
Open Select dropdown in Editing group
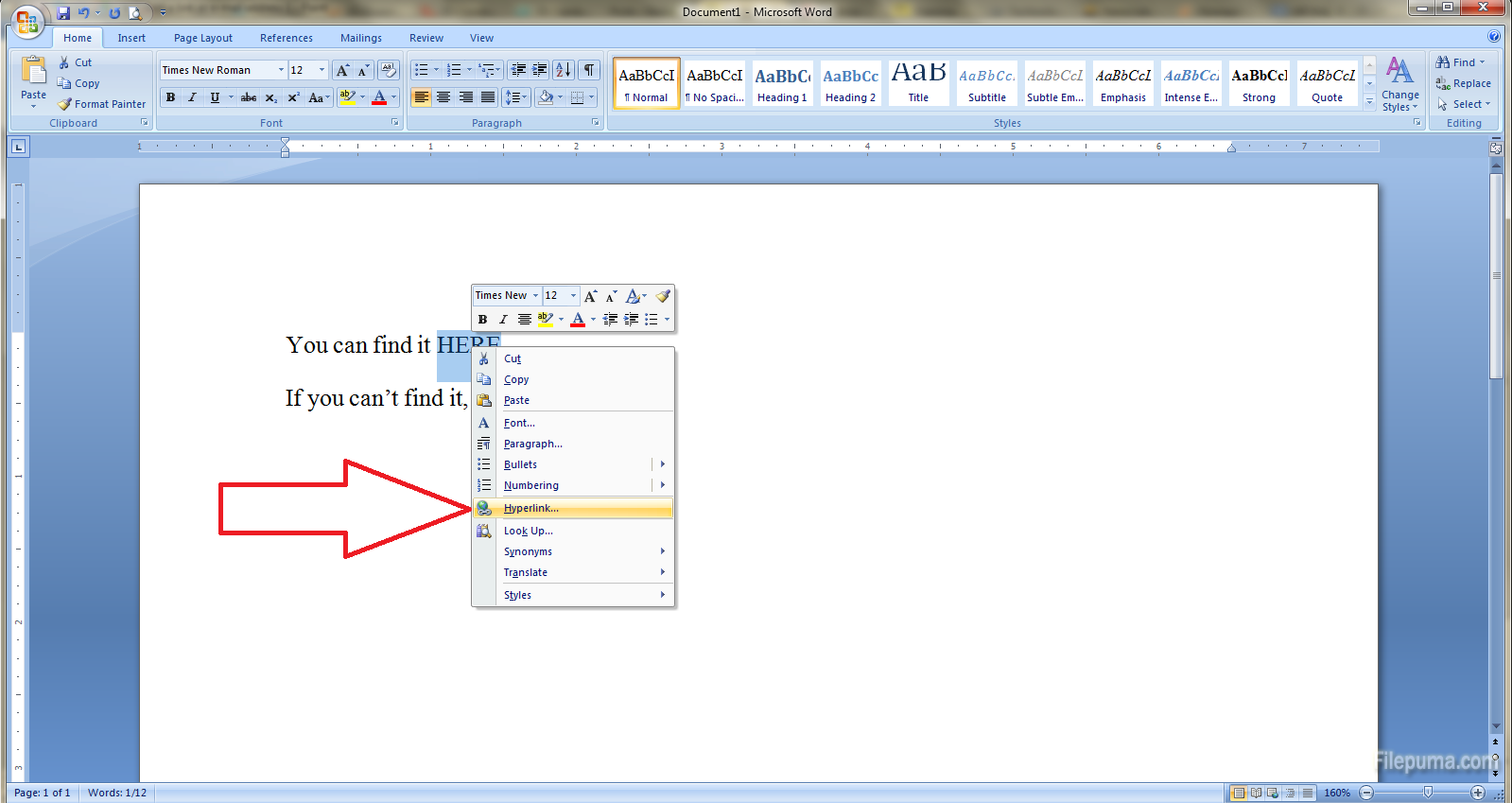tap(1463, 104)
